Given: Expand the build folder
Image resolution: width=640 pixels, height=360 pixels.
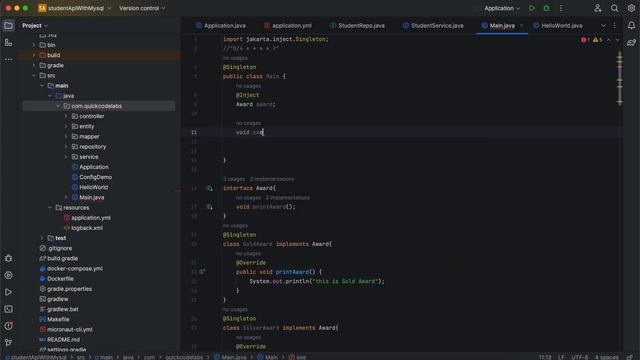Looking at the screenshot, I should (x=34, y=55).
